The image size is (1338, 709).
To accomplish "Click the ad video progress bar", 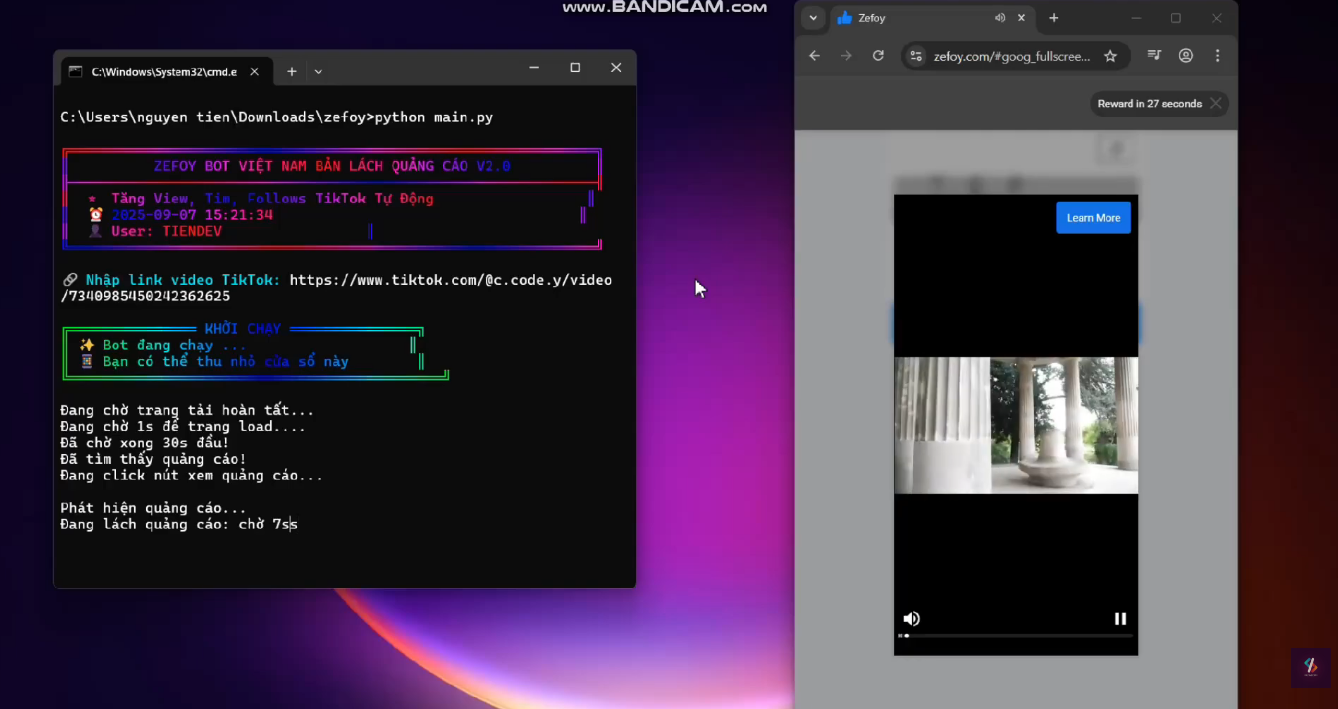I will coord(1015,635).
